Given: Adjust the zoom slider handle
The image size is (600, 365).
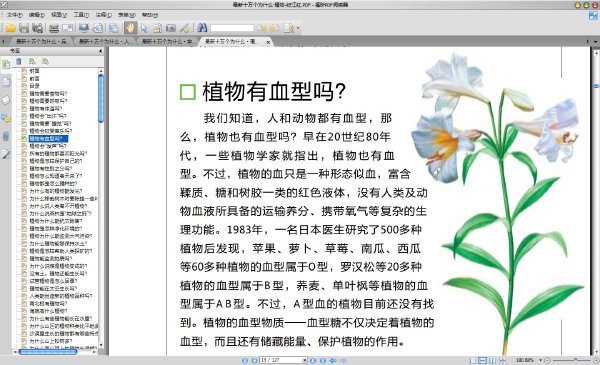Looking at the screenshot, I should click(575, 360).
